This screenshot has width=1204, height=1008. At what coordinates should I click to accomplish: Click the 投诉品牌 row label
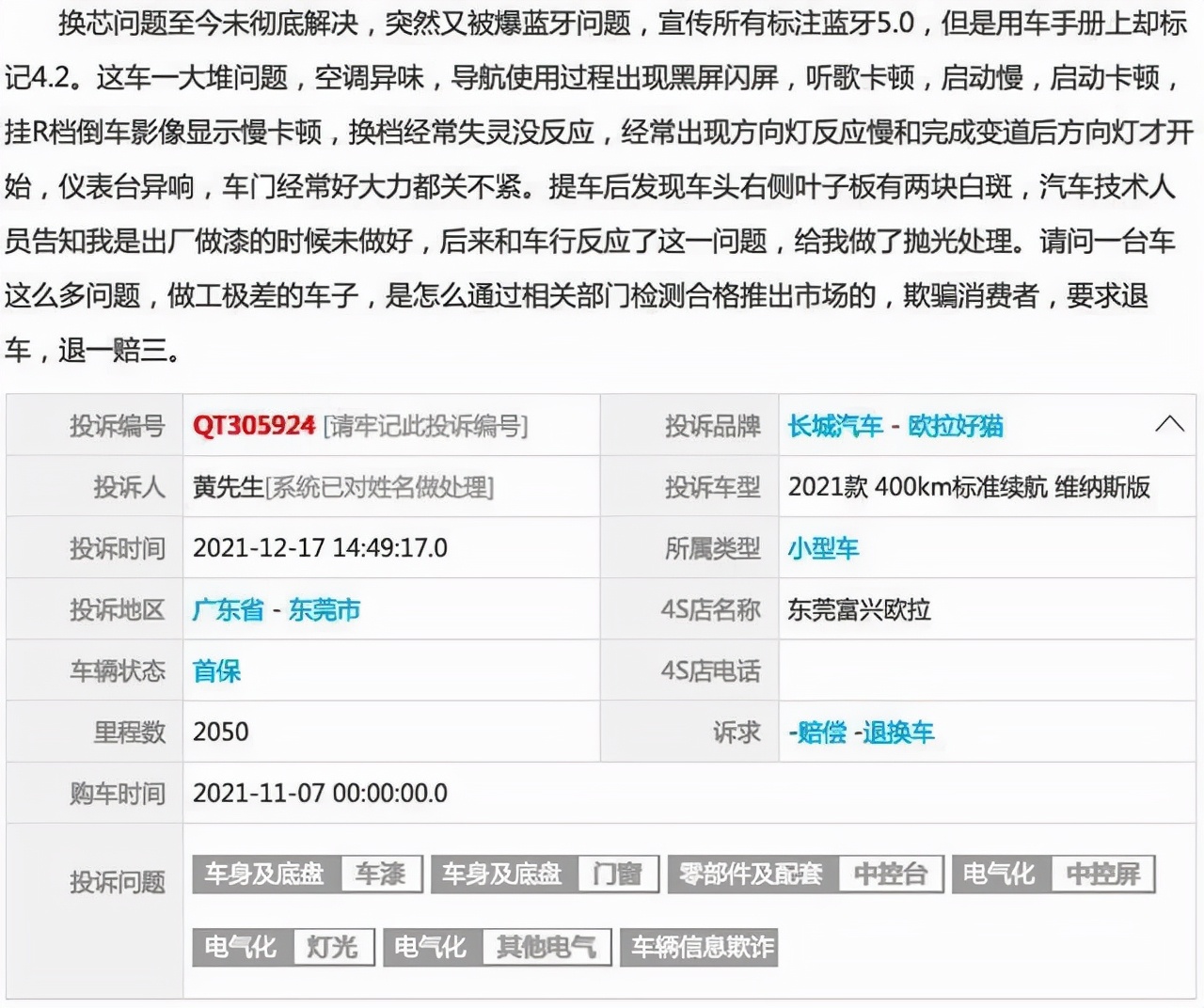[712, 426]
